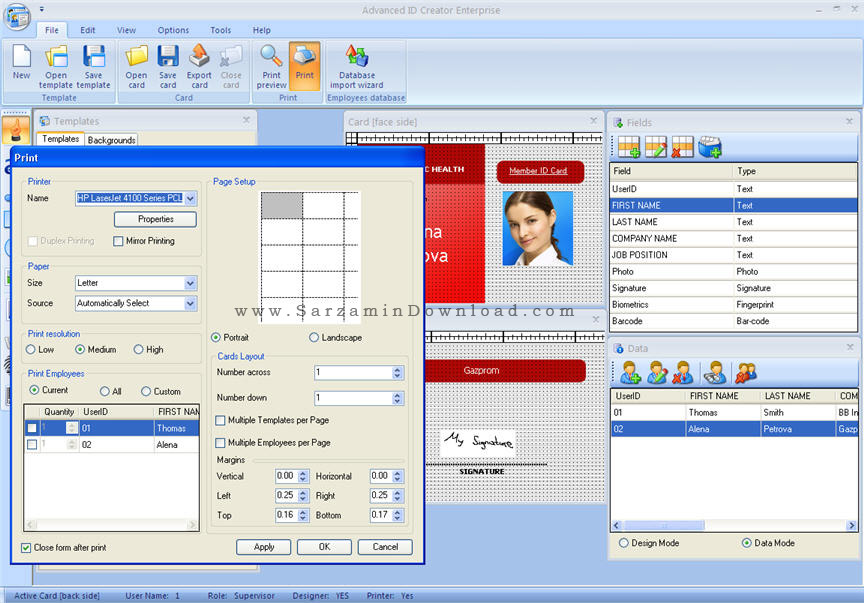Image resolution: width=864 pixels, height=603 pixels.
Task: Click the application logo button
Action: pos(17,16)
